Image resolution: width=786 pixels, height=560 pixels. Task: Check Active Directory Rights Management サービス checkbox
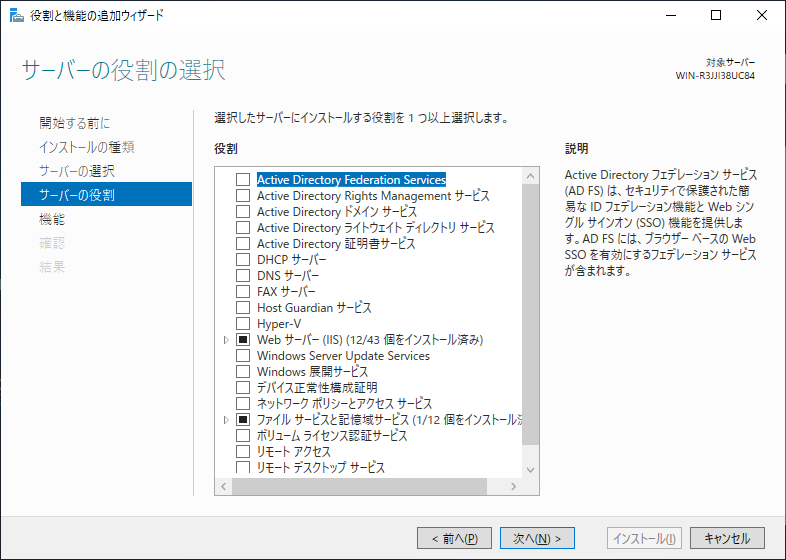click(243, 196)
